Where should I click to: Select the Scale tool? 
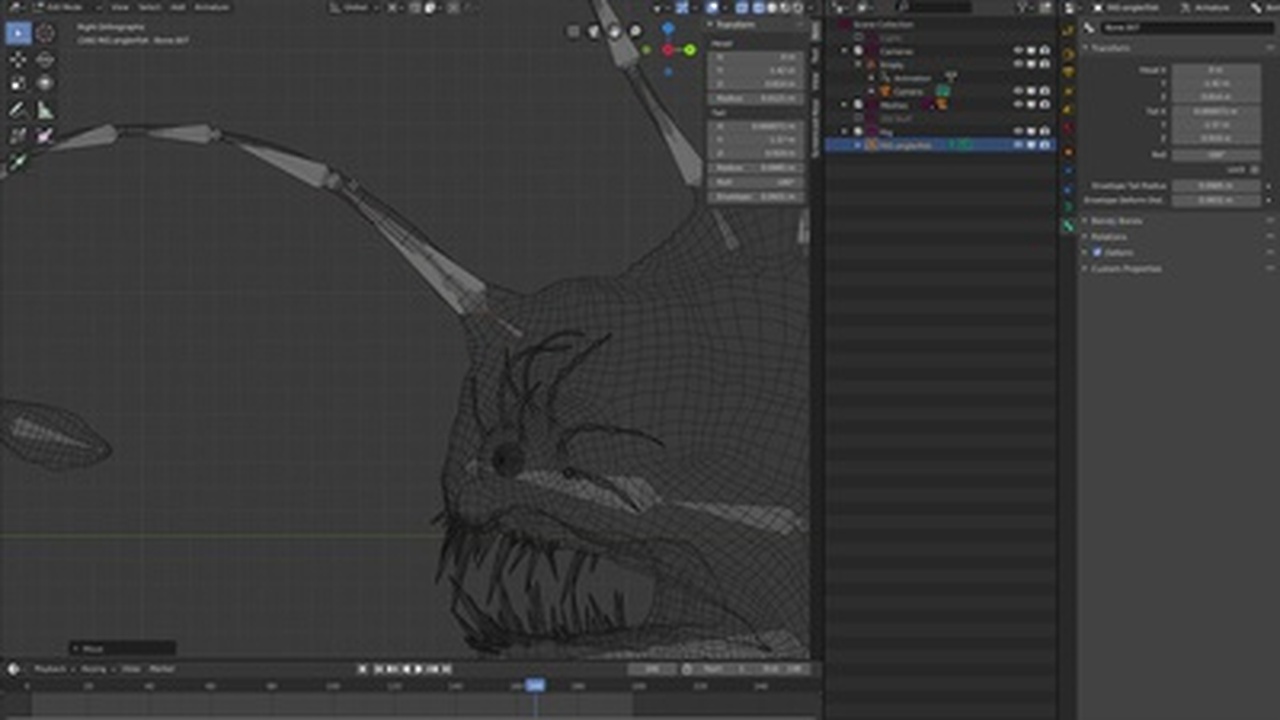18,85
